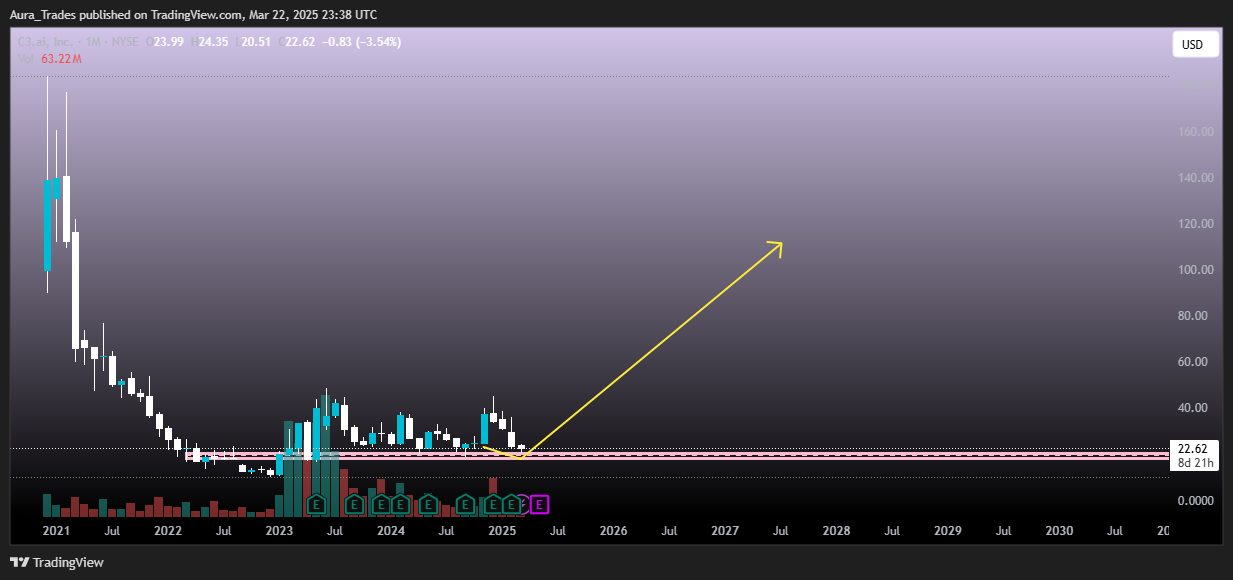Click the high value 24.35
This screenshot has width=1233, height=580.
coord(214,42)
